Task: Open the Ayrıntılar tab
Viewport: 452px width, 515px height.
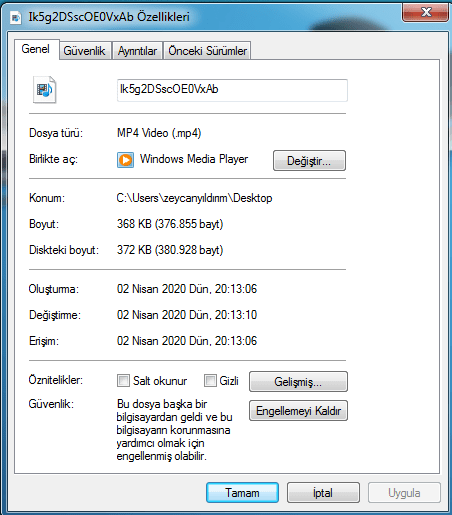Action: pos(137,51)
